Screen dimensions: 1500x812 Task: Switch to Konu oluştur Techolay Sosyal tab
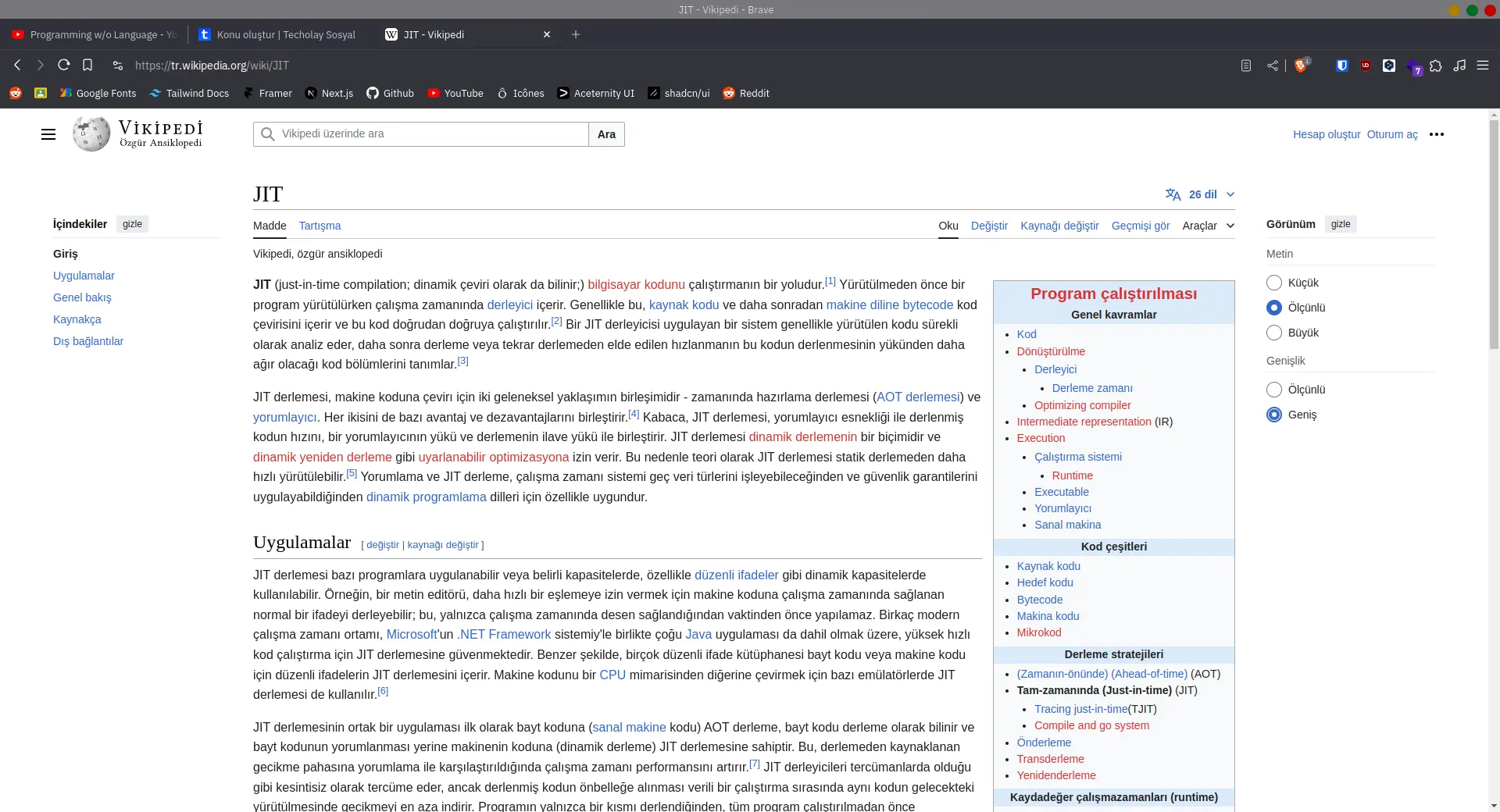(278, 34)
